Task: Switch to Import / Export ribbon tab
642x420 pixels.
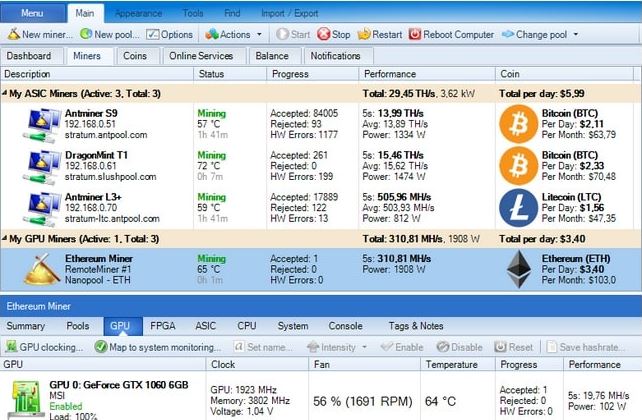Action: pyautogui.click(x=289, y=14)
